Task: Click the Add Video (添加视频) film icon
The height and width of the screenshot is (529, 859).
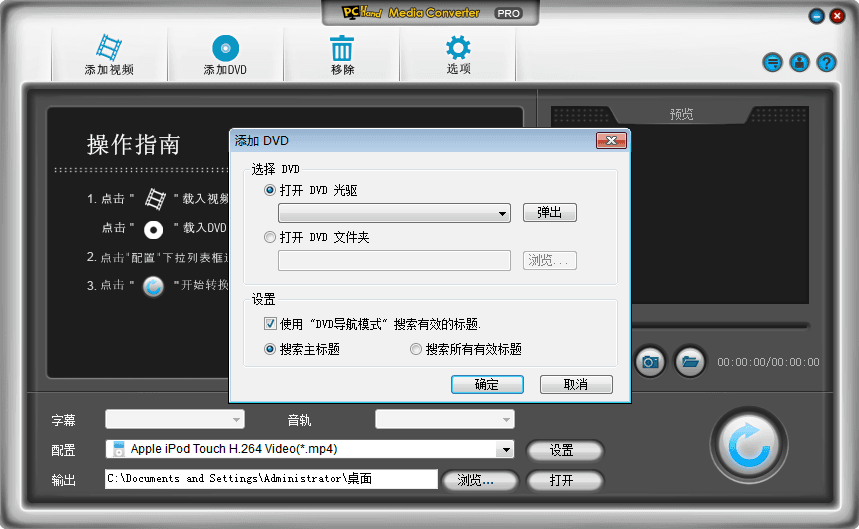Action: pyautogui.click(x=108, y=48)
